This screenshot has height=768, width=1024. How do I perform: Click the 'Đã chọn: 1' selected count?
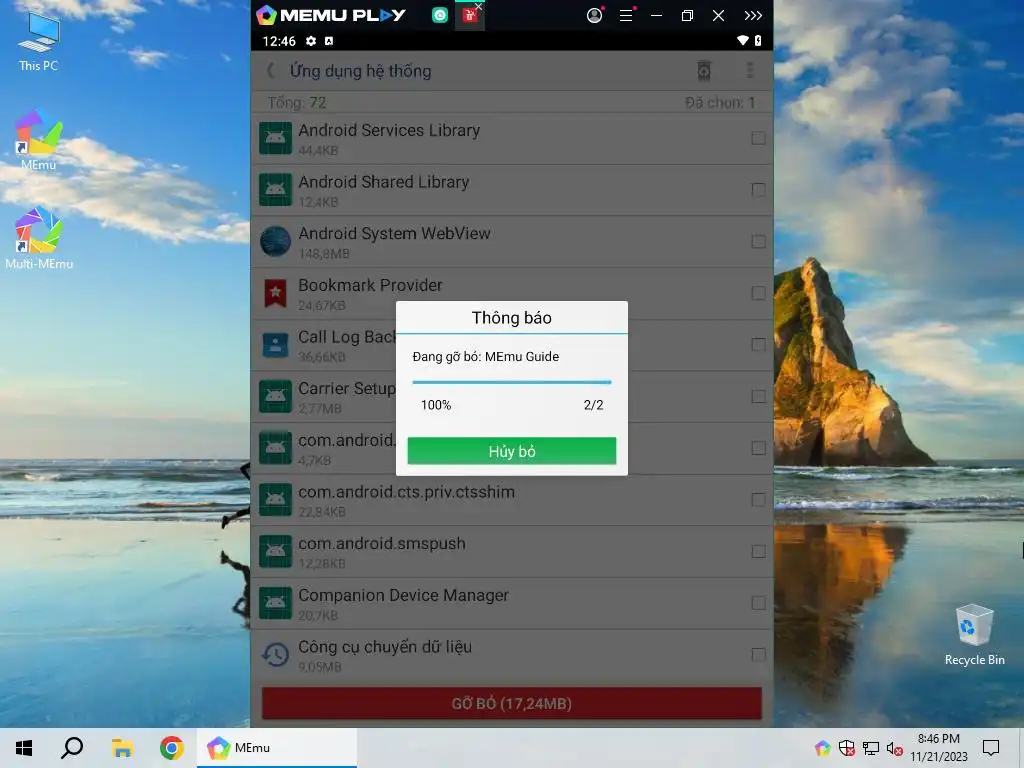click(x=720, y=103)
